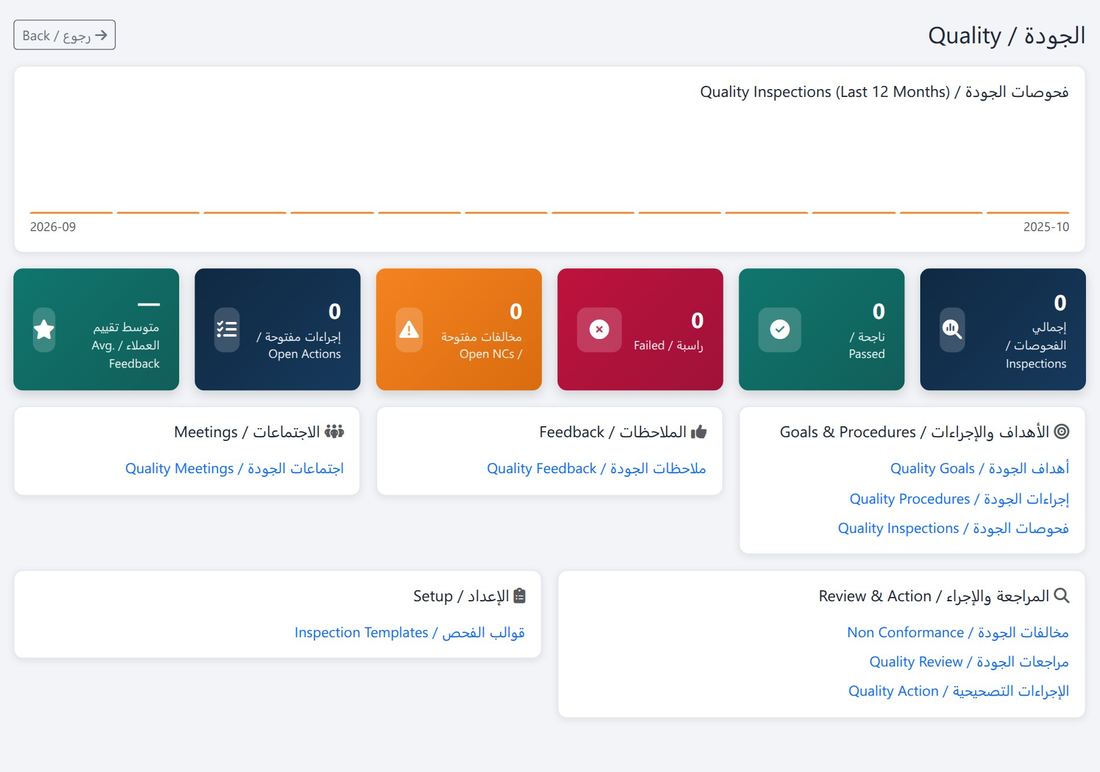Open the Quality Inspections link

click(x=953, y=528)
